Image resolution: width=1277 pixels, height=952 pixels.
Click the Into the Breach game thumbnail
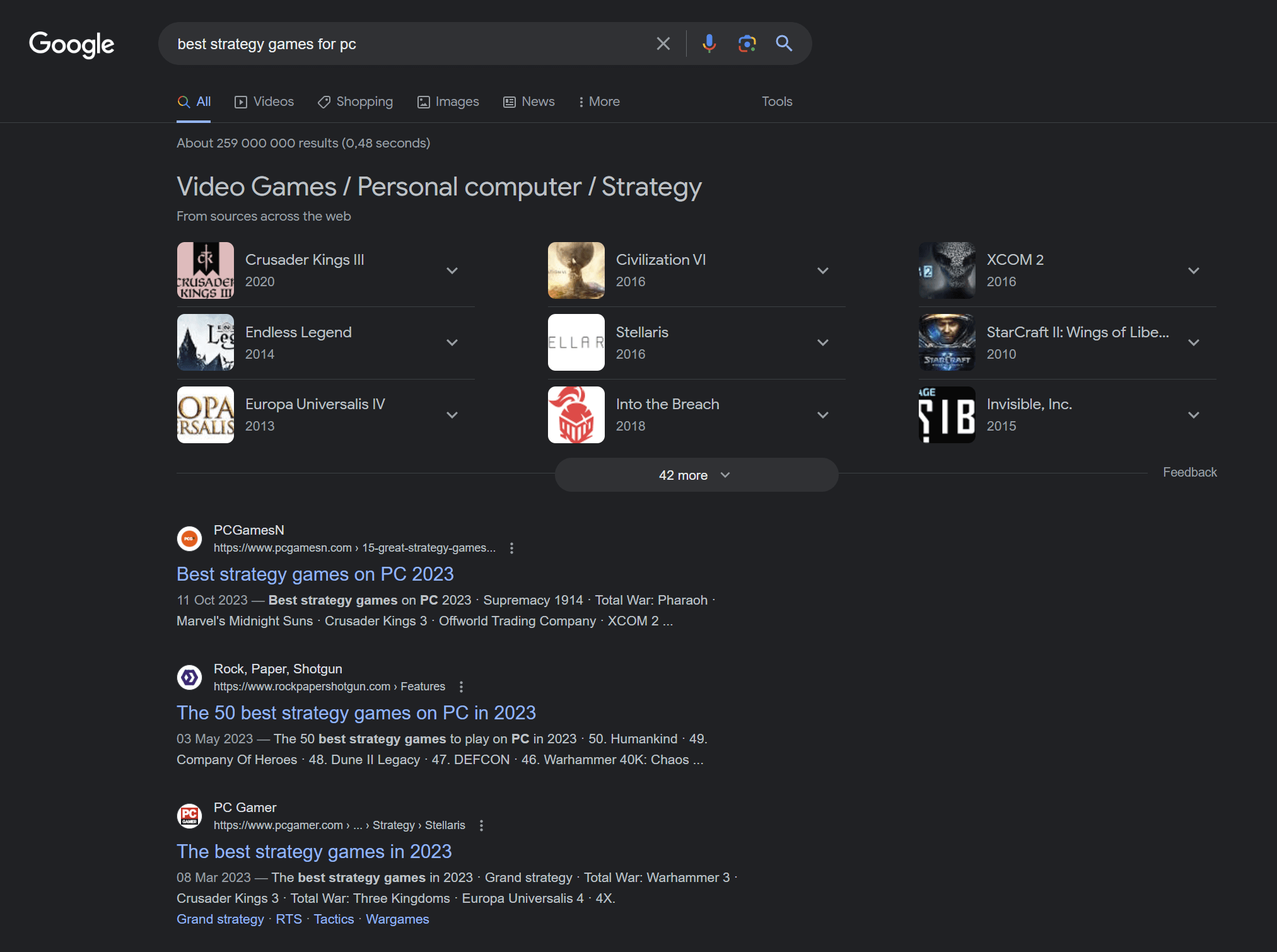tap(577, 414)
